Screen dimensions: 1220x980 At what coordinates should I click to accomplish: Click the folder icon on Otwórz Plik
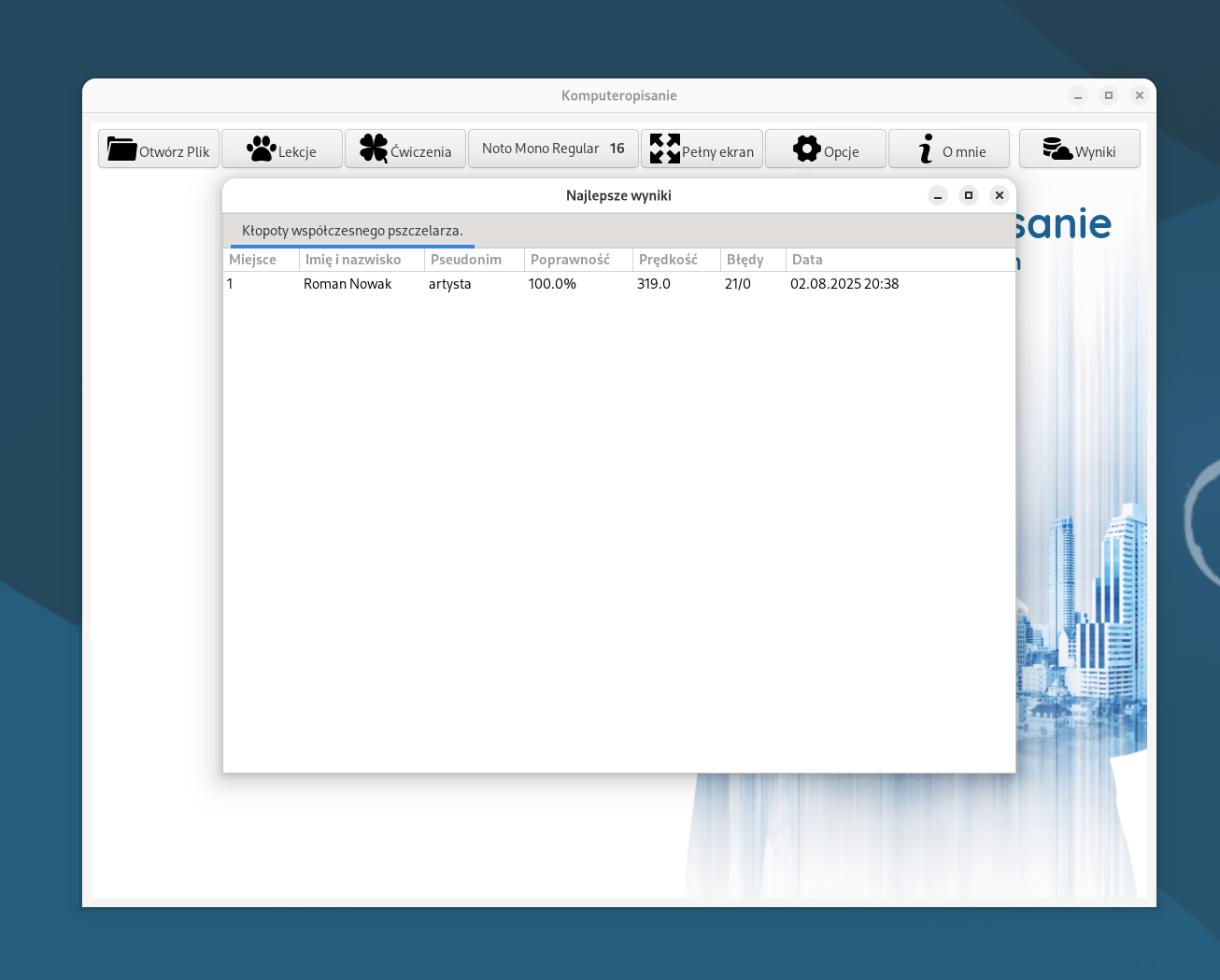coord(121,149)
